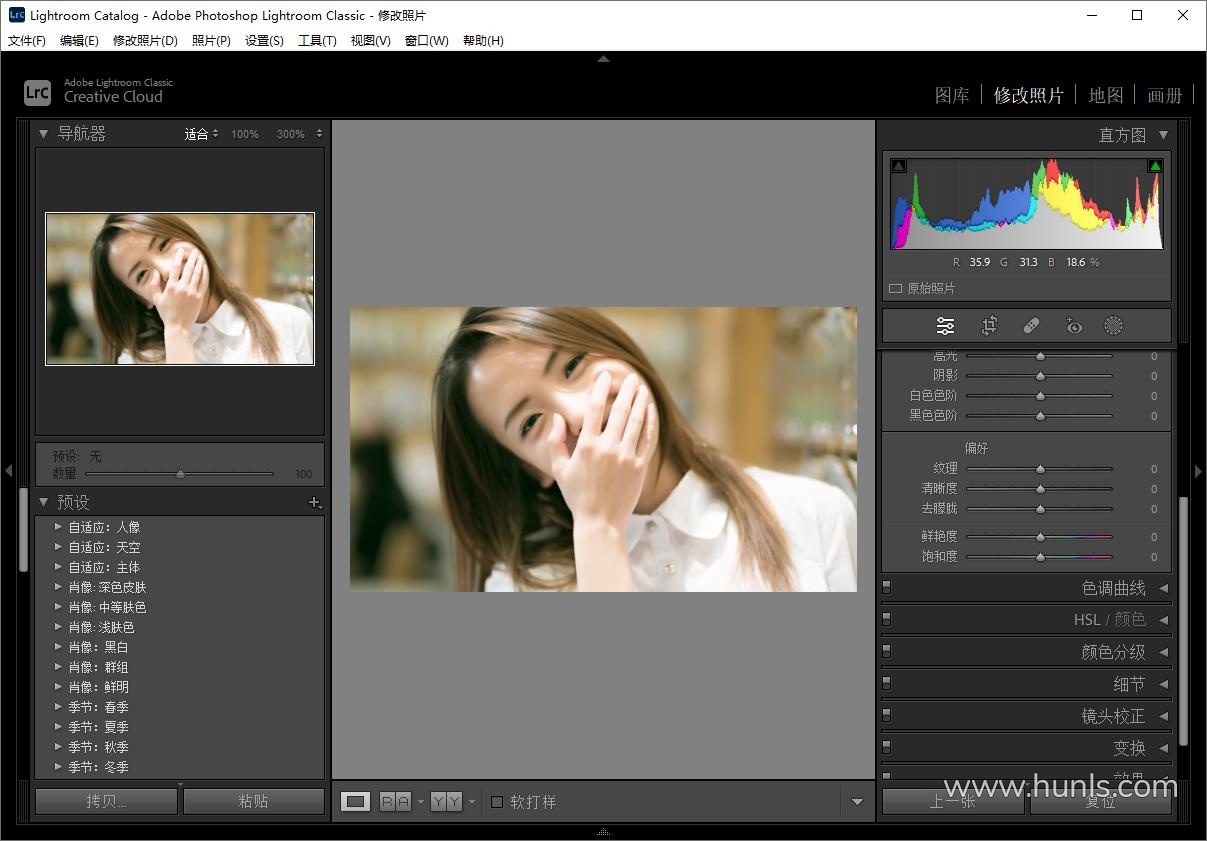Click the right panel vertical scrollbar
The image size is (1207, 841).
point(1184,620)
